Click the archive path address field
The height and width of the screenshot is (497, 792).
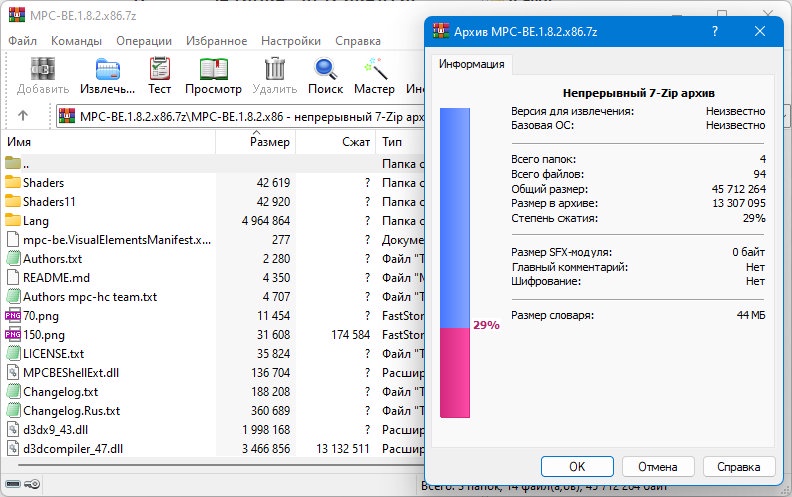[240, 116]
